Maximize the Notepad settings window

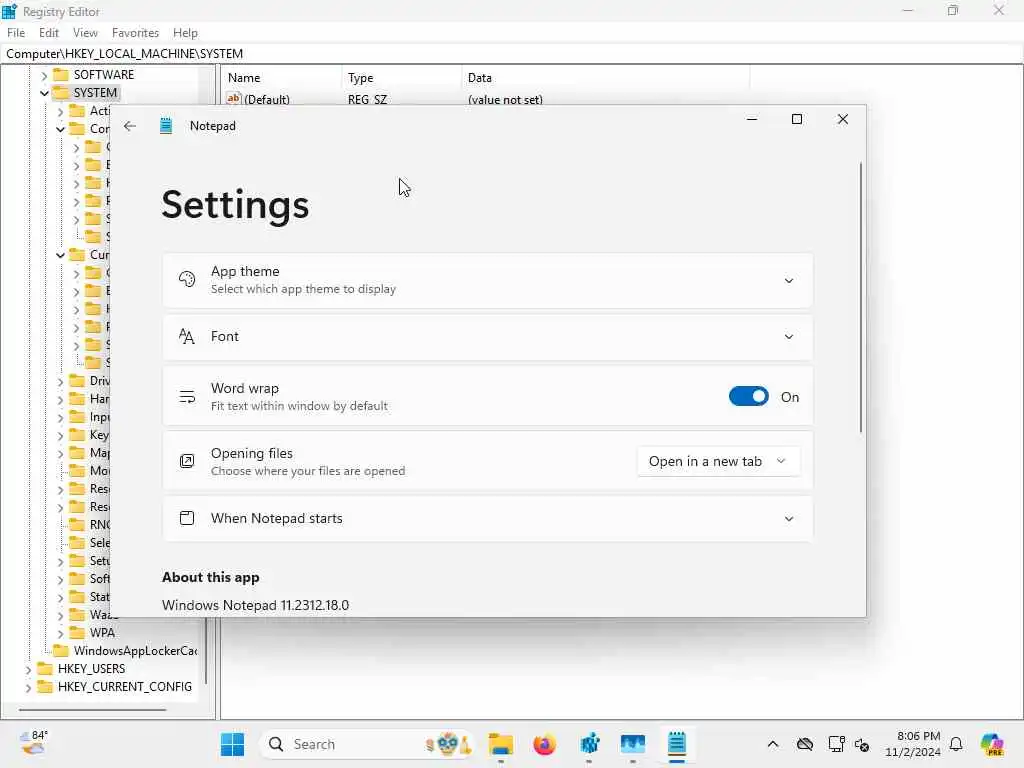[797, 119]
